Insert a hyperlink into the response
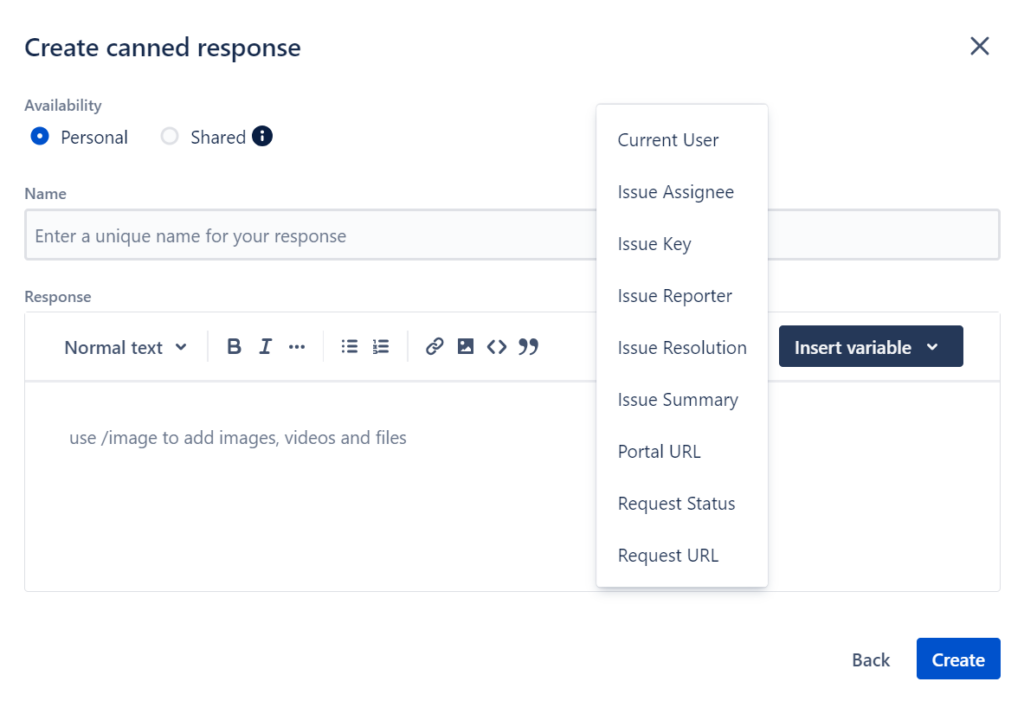Image resolution: width=1024 pixels, height=701 pixels. click(x=434, y=346)
